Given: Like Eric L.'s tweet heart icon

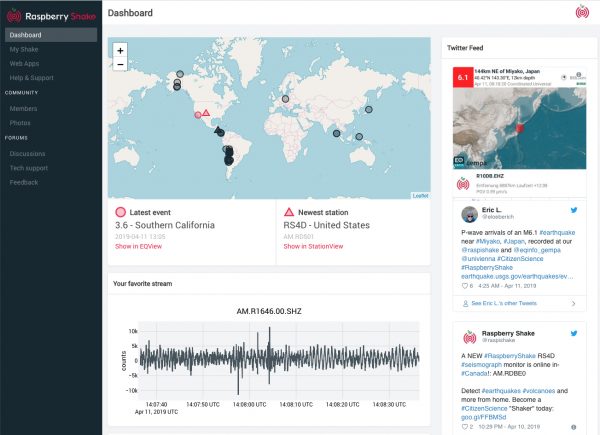Looking at the screenshot, I should point(465,286).
